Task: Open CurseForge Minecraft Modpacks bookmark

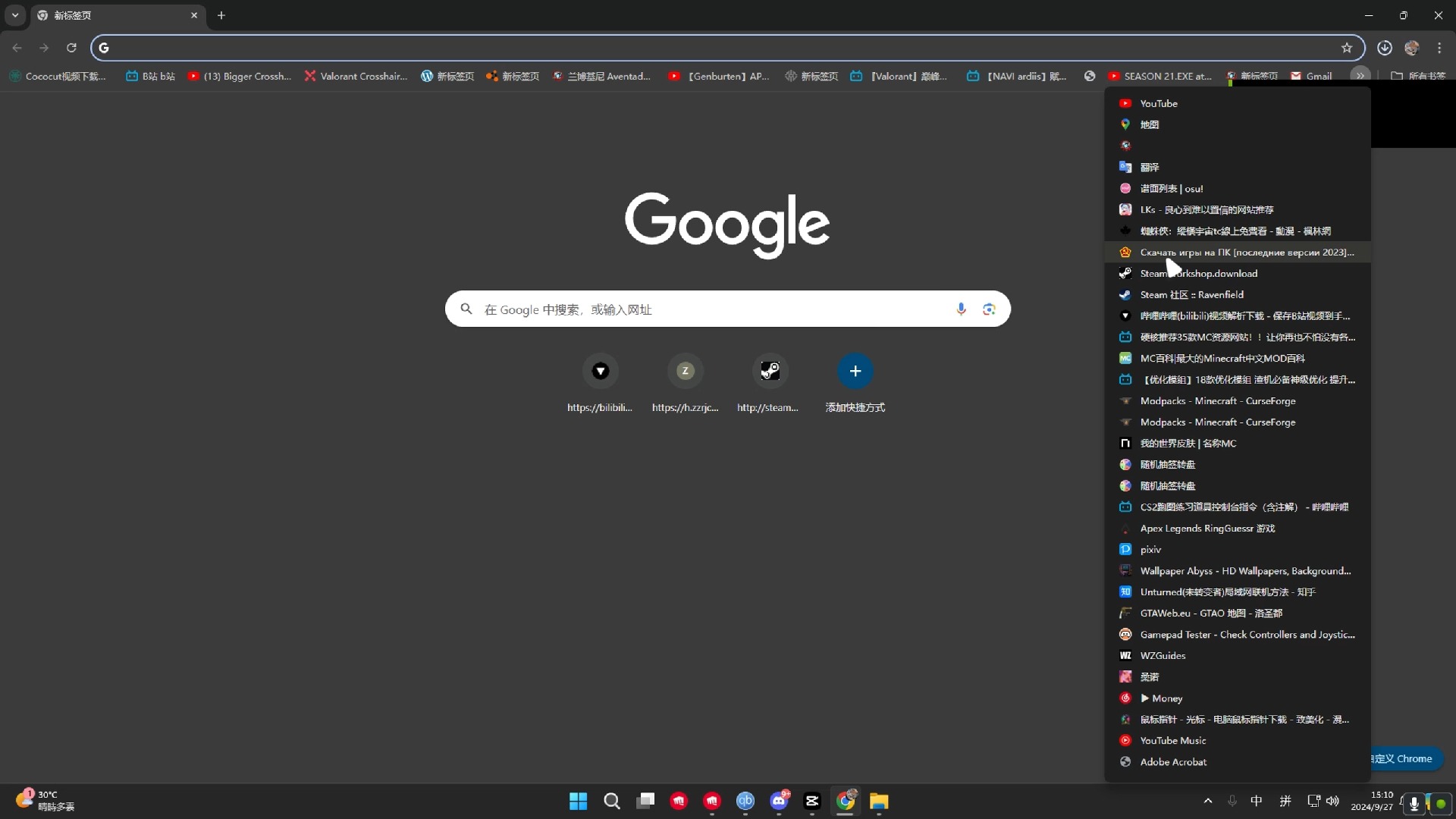Action: 1219,400
